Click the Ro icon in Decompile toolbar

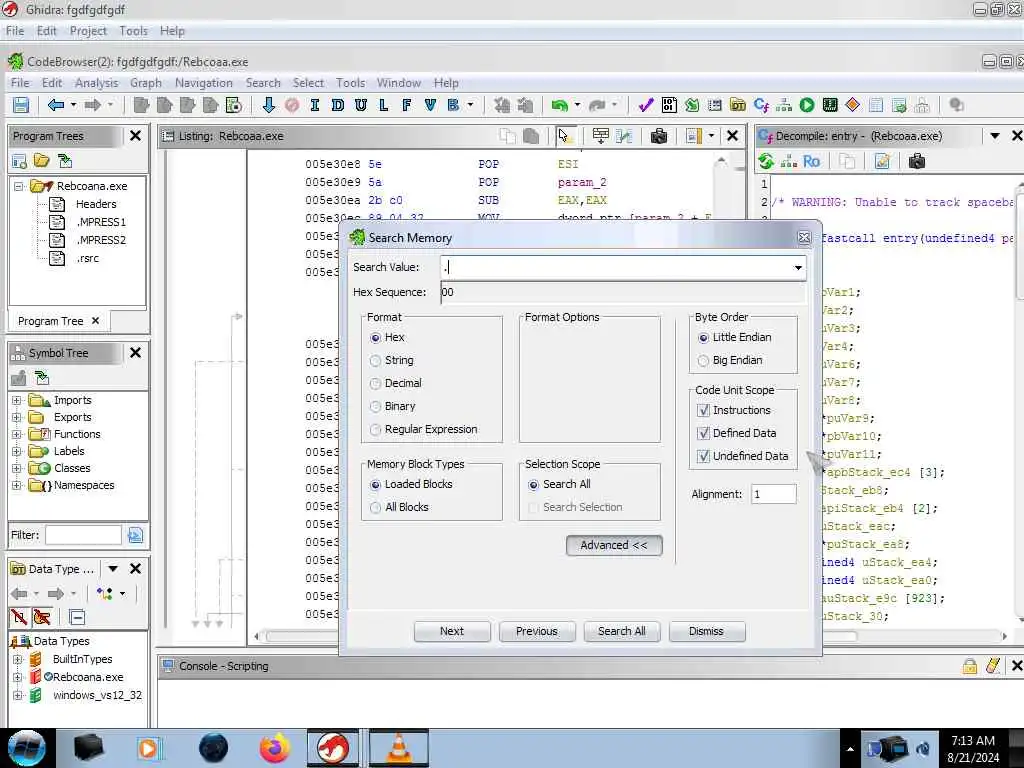pos(811,161)
